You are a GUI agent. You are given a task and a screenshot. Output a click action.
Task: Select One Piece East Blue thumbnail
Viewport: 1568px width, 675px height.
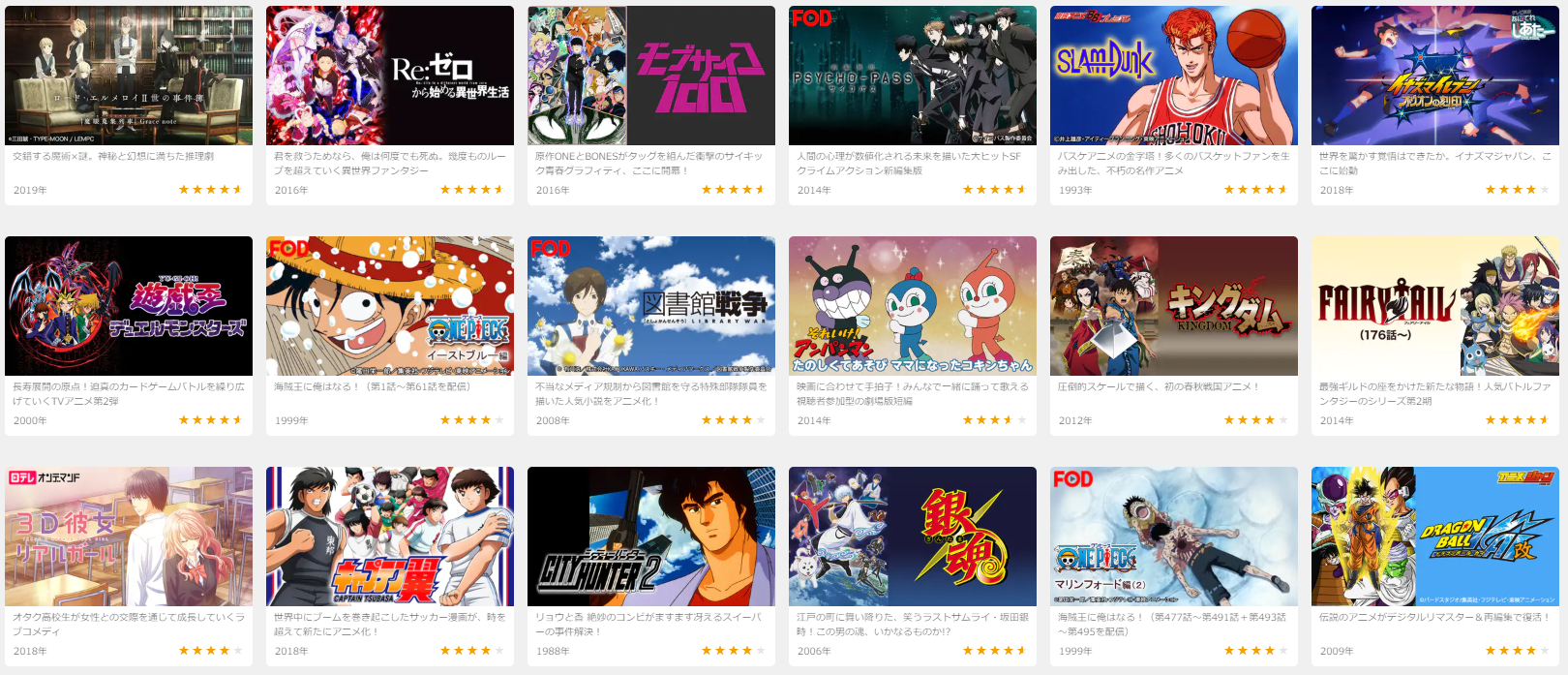pos(390,306)
